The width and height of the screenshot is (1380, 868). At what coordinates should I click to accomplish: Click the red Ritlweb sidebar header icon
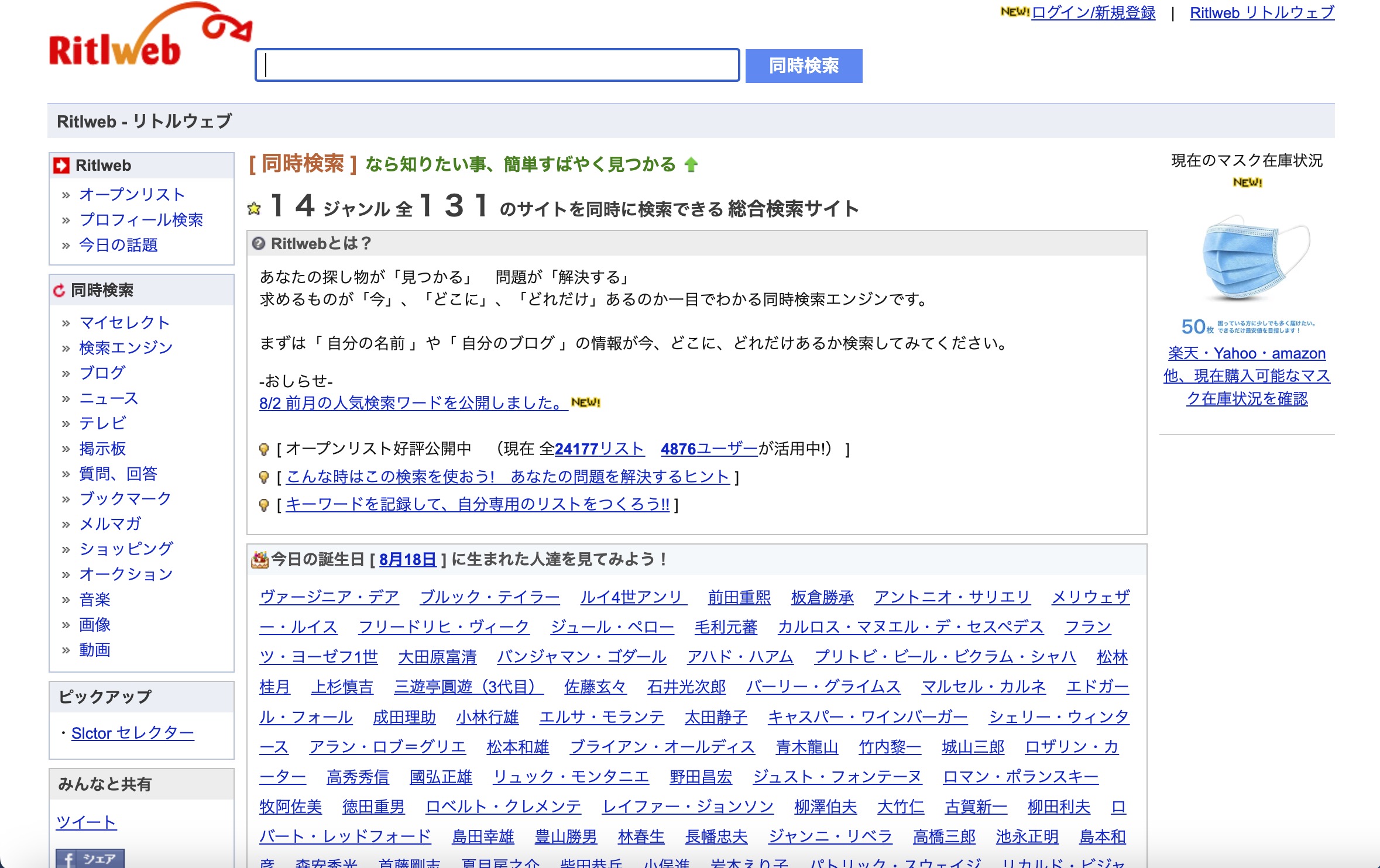(61, 166)
